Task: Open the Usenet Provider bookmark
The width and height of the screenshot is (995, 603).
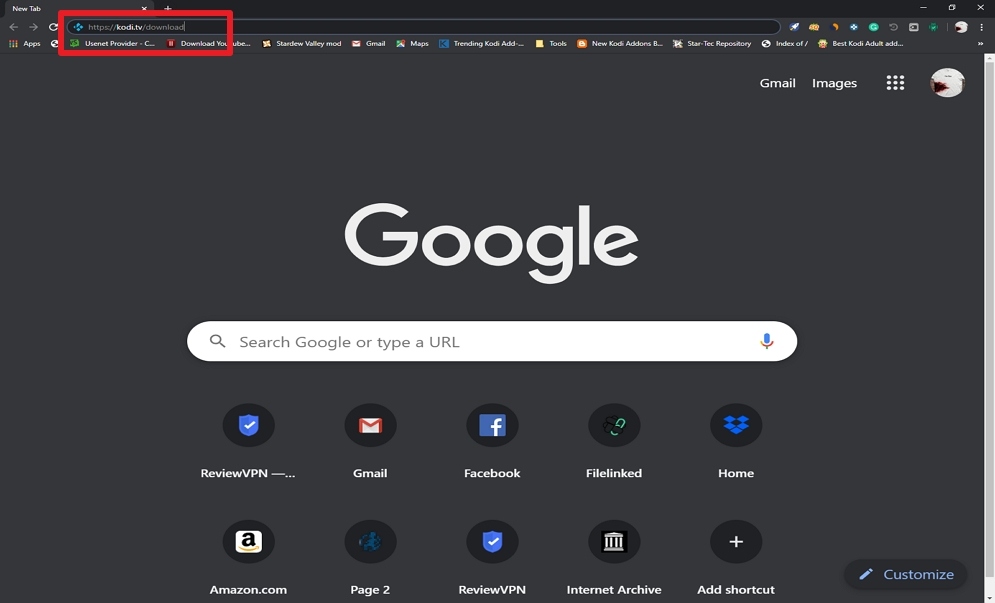Action: (112, 44)
